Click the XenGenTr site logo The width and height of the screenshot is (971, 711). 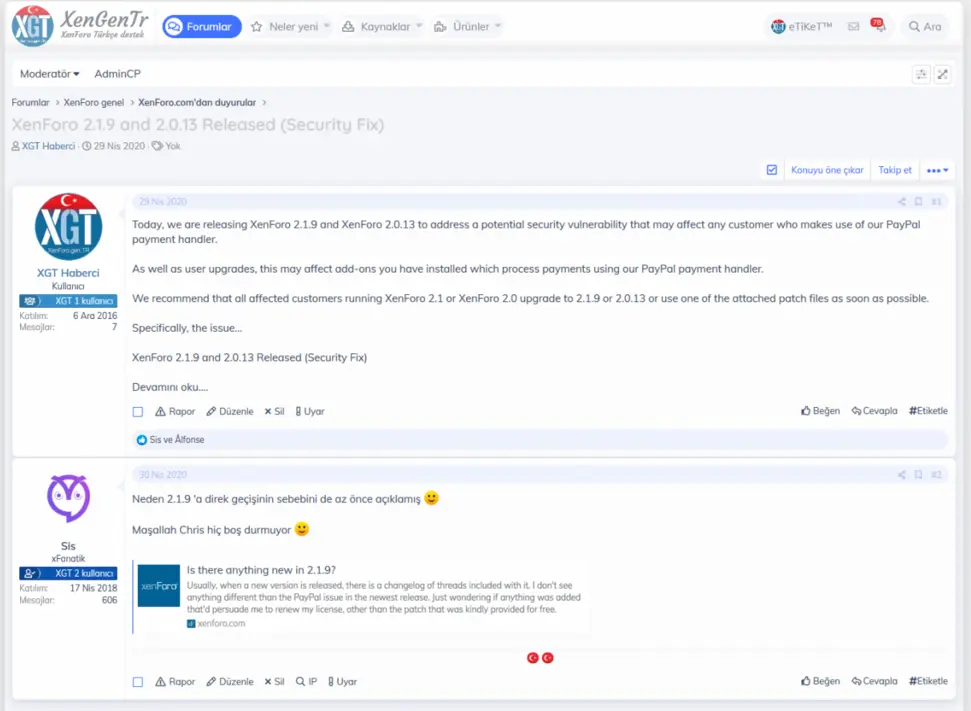tap(80, 26)
